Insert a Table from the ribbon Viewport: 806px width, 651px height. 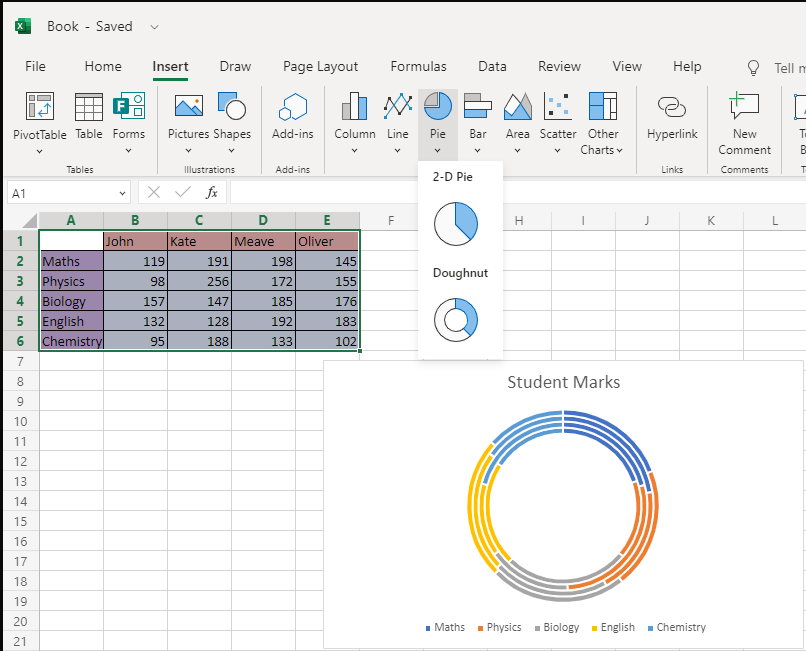(x=89, y=115)
